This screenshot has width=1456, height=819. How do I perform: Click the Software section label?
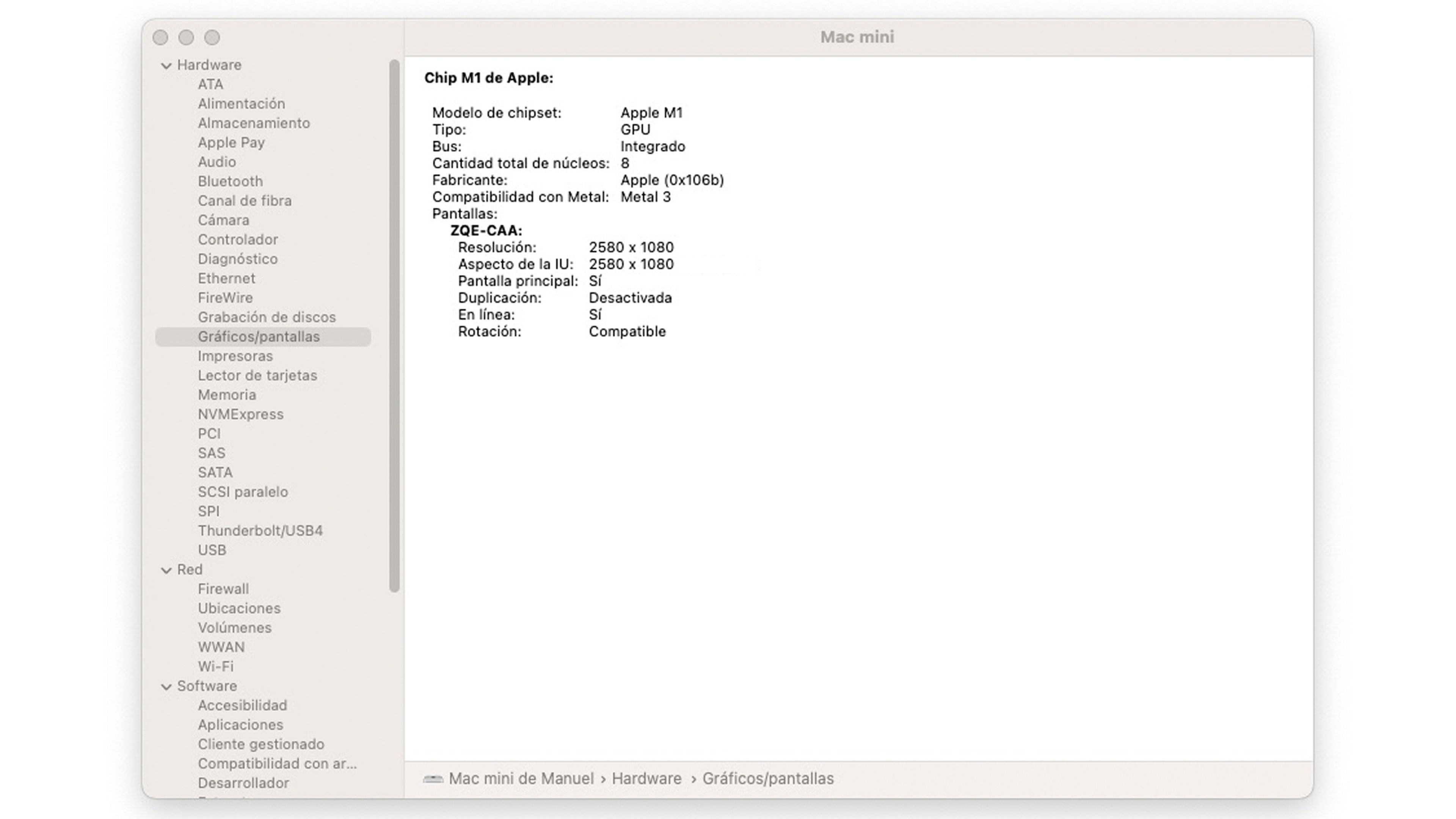click(207, 686)
